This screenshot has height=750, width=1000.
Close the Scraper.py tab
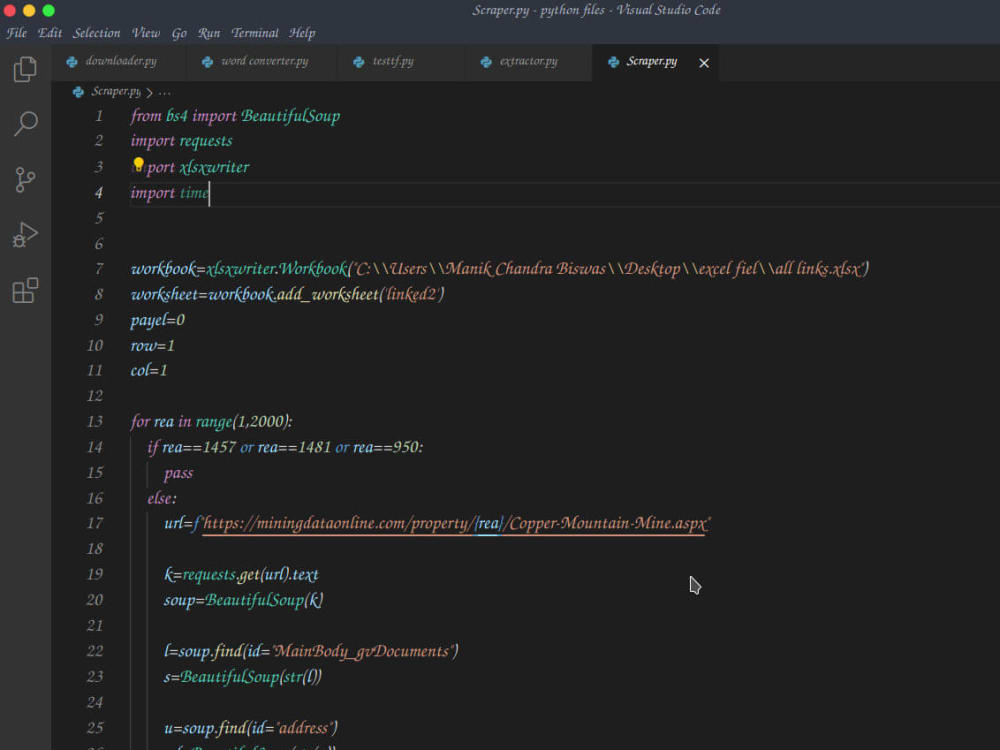click(x=703, y=62)
